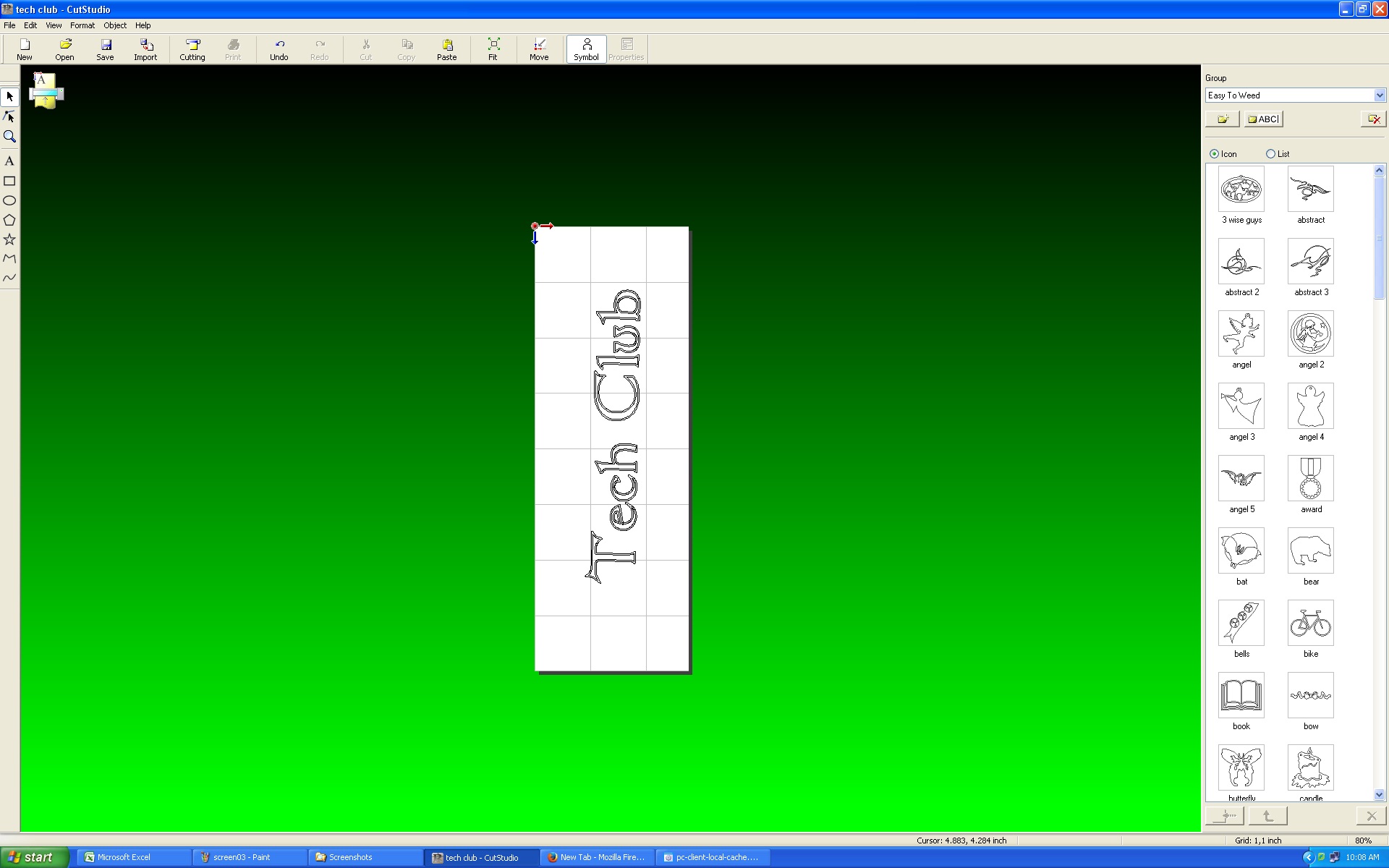Select the Polygon drawing tool
Image resolution: width=1389 pixels, height=868 pixels.
click(9, 220)
